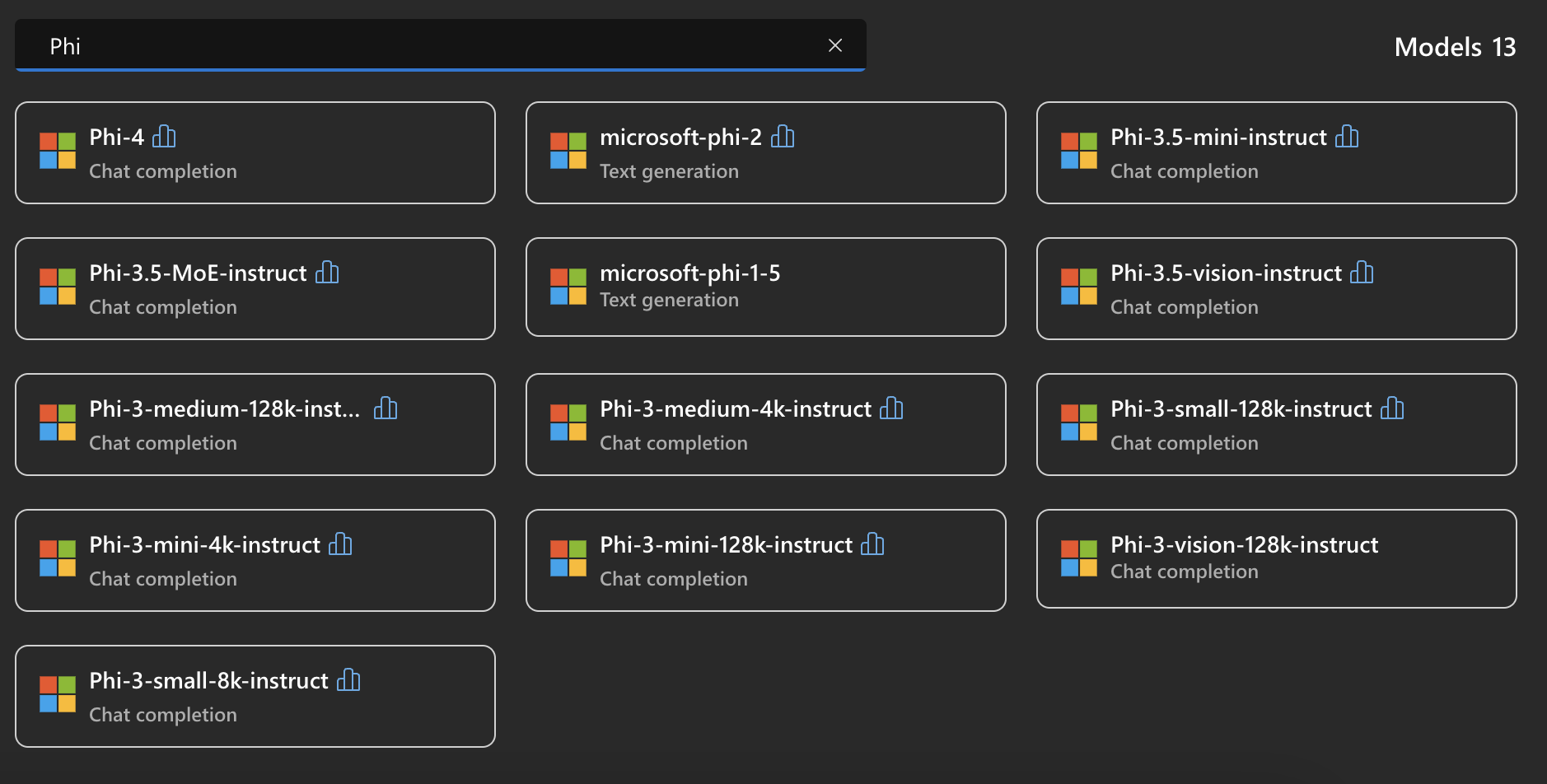1547x784 pixels.
Task: Select the Phi-3-mini-128k-instruct model name
Action: 727,544
